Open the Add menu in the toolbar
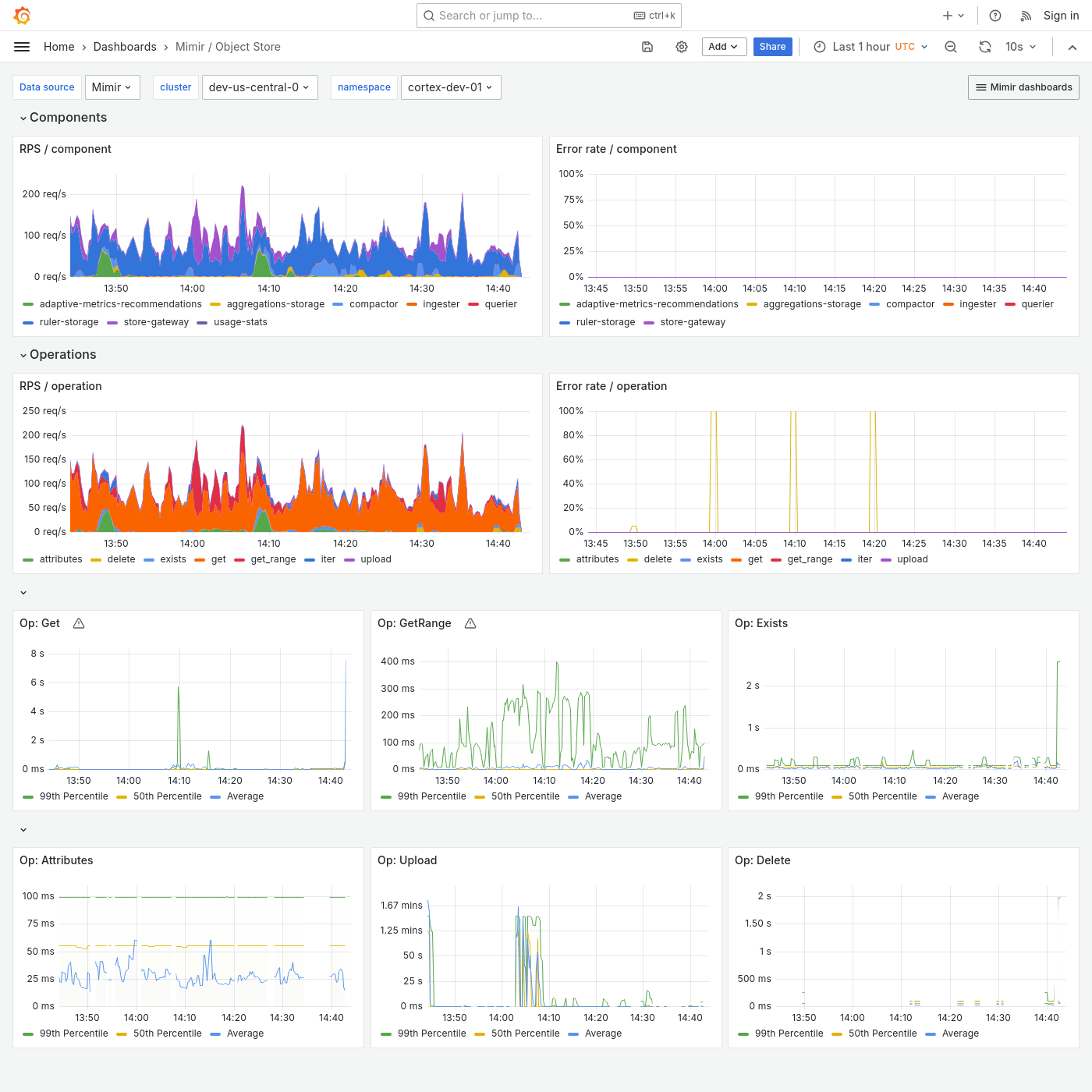The height and width of the screenshot is (1092, 1092). pos(723,47)
